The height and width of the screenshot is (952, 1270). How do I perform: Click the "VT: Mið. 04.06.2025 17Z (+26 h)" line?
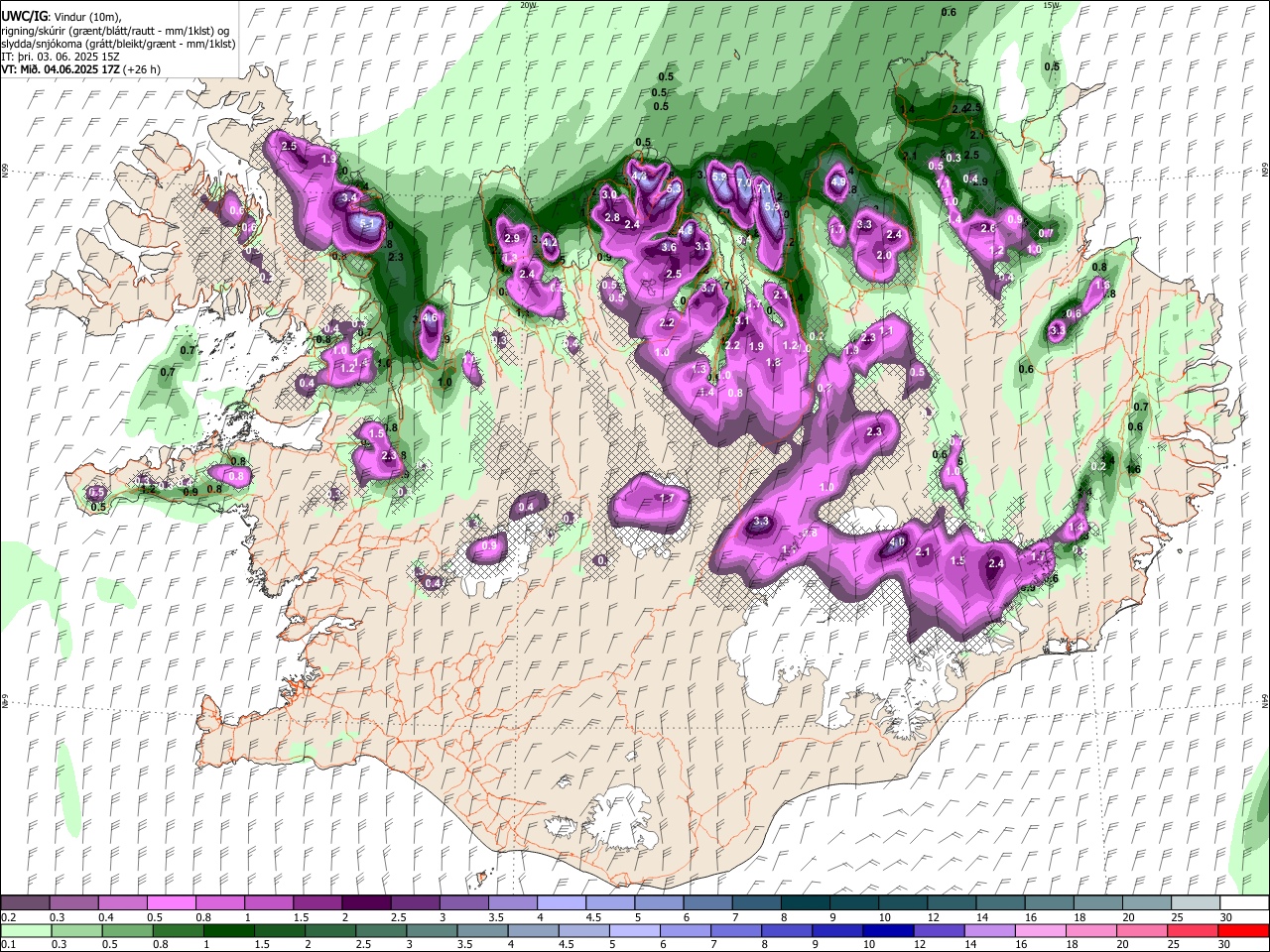click(x=80, y=69)
